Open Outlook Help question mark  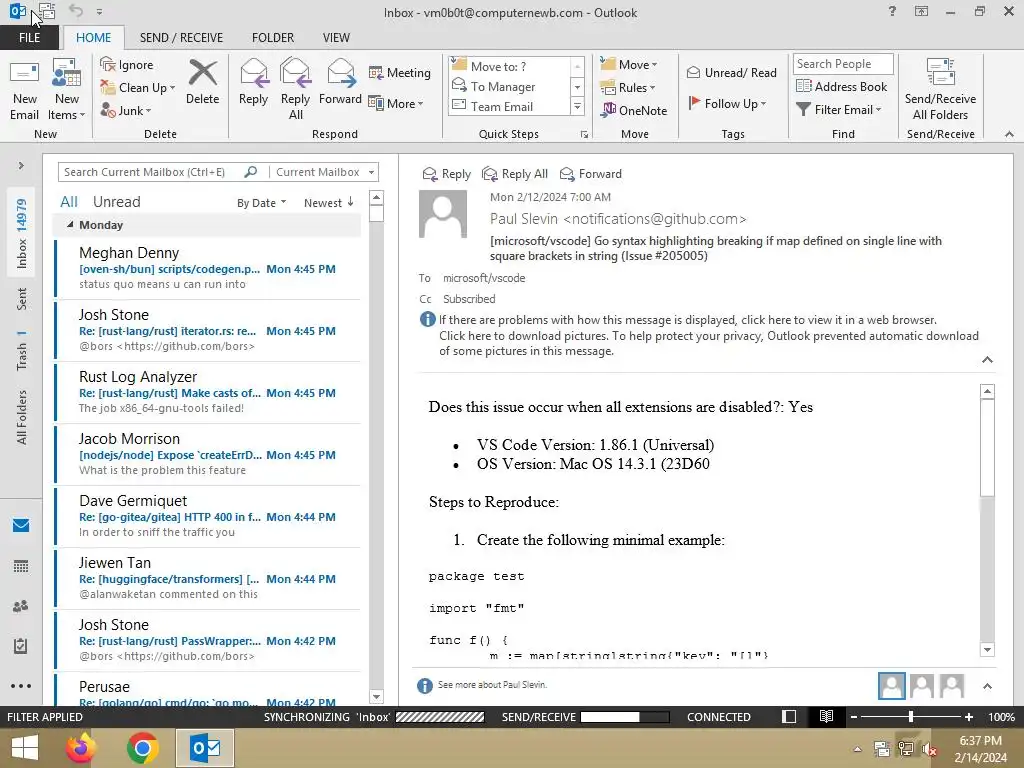892,11
